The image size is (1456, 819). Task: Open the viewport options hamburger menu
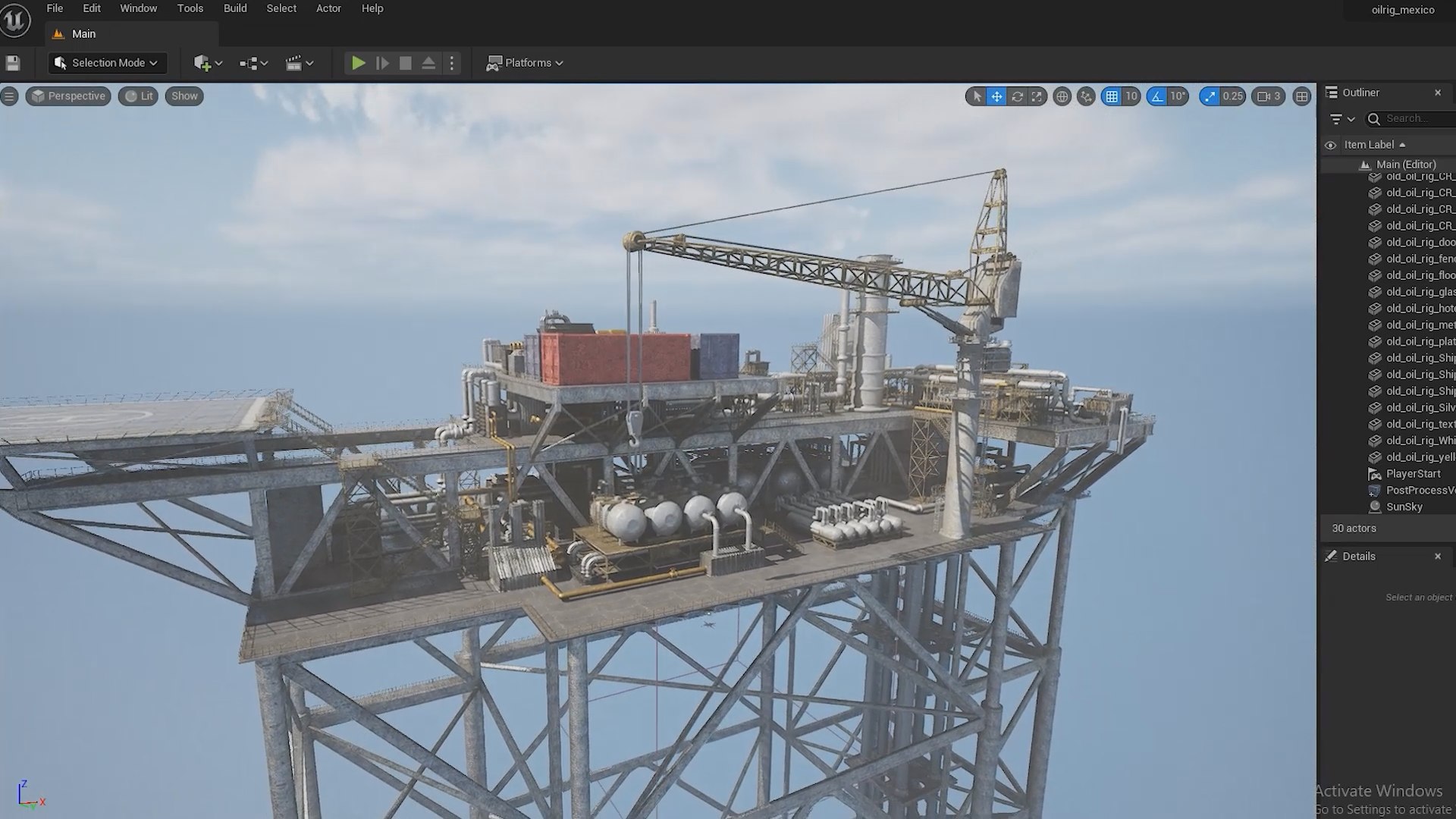(10, 96)
